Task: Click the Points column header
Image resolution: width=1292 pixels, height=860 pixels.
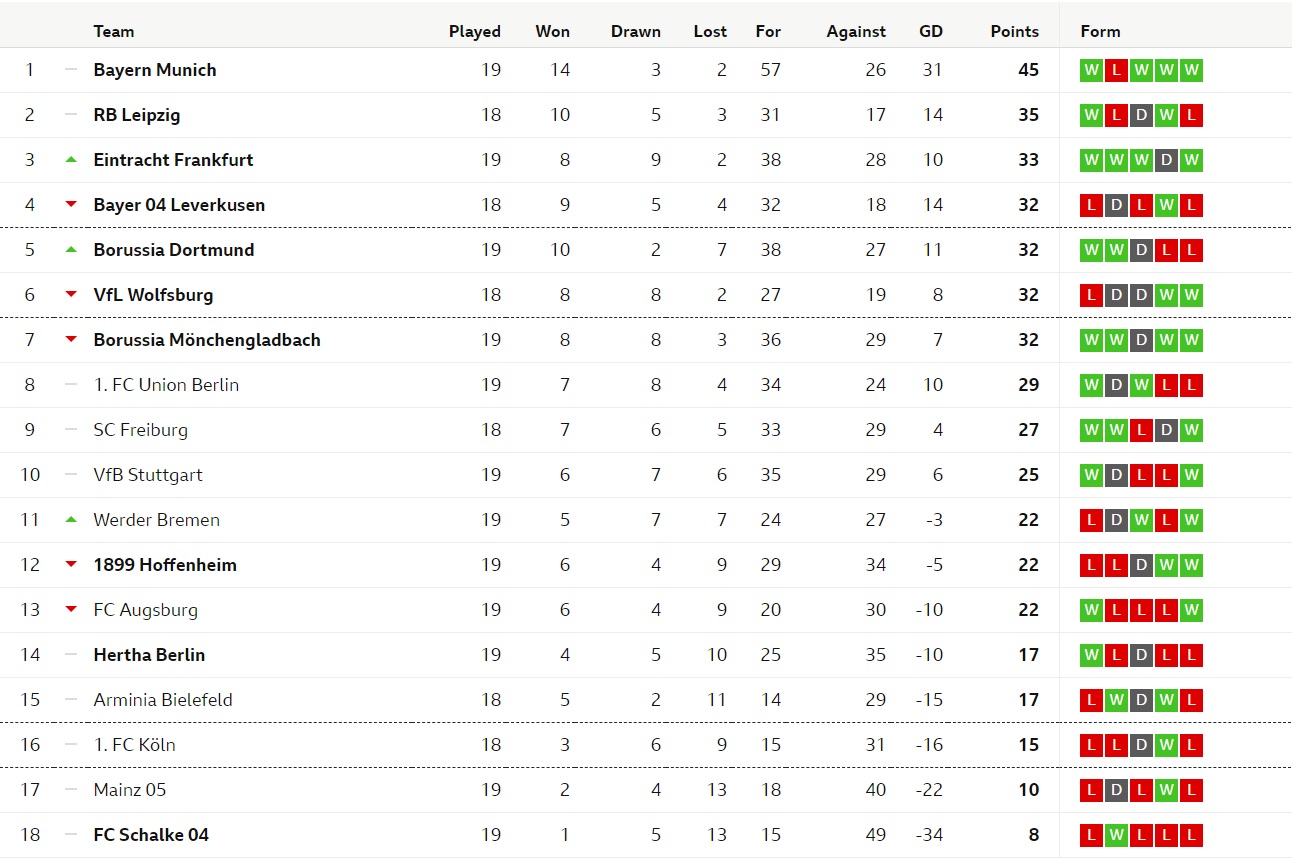Action: [x=1015, y=31]
